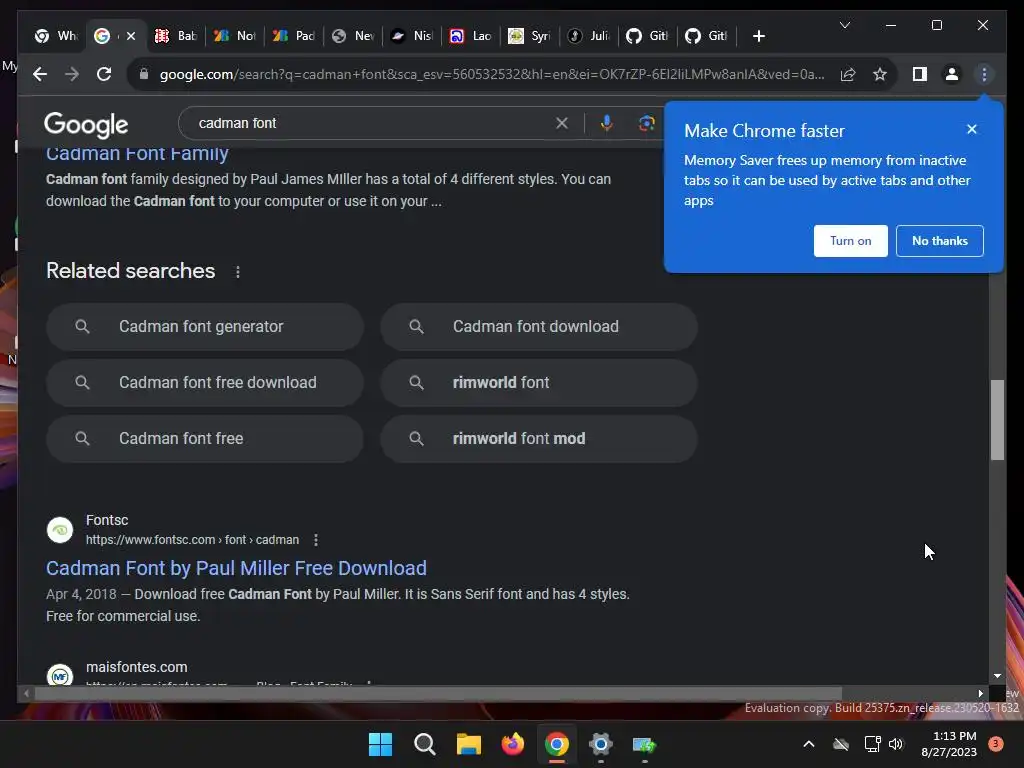Switch to the 'Lao' tab
The width and height of the screenshot is (1024, 768).
pyautogui.click(x=470, y=36)
